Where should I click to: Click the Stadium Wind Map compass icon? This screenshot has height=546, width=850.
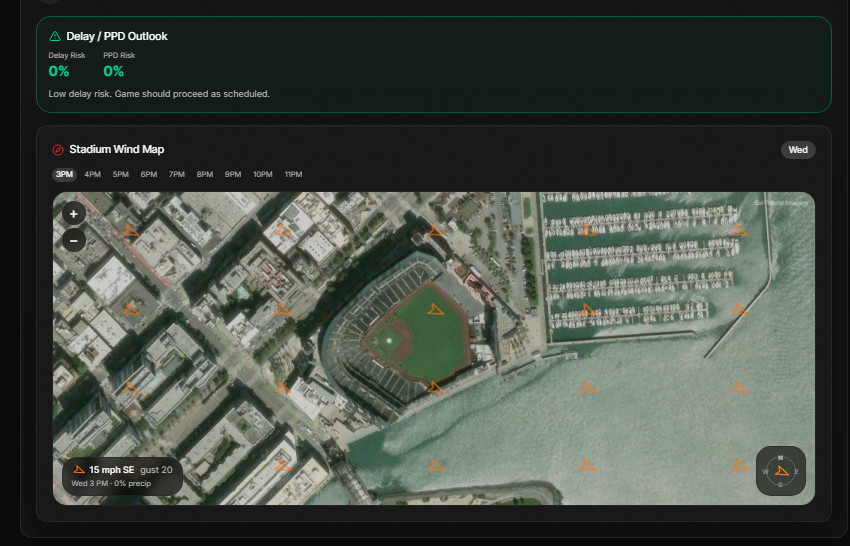pyautogui.click(x=58, y=150)
